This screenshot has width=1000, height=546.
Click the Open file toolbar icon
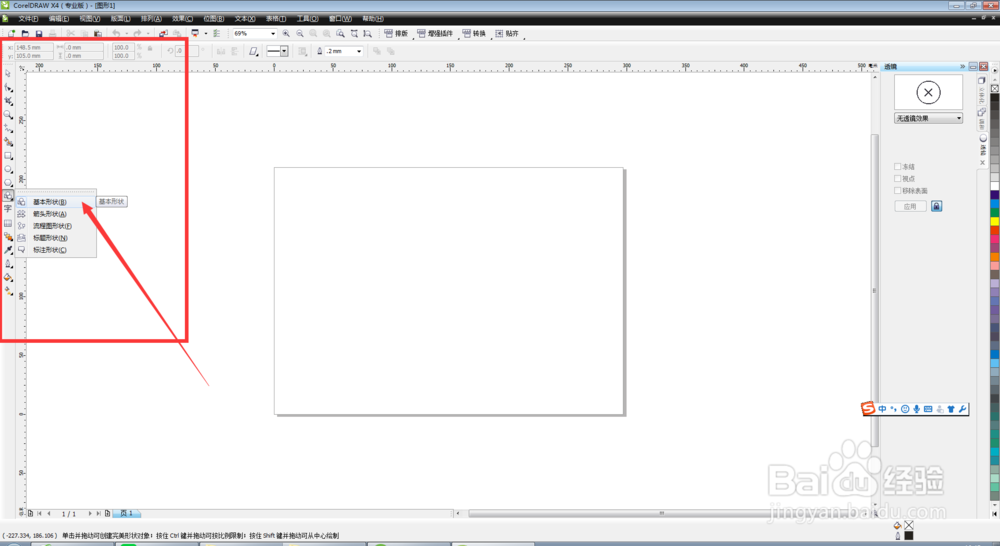tap(26, 33)
